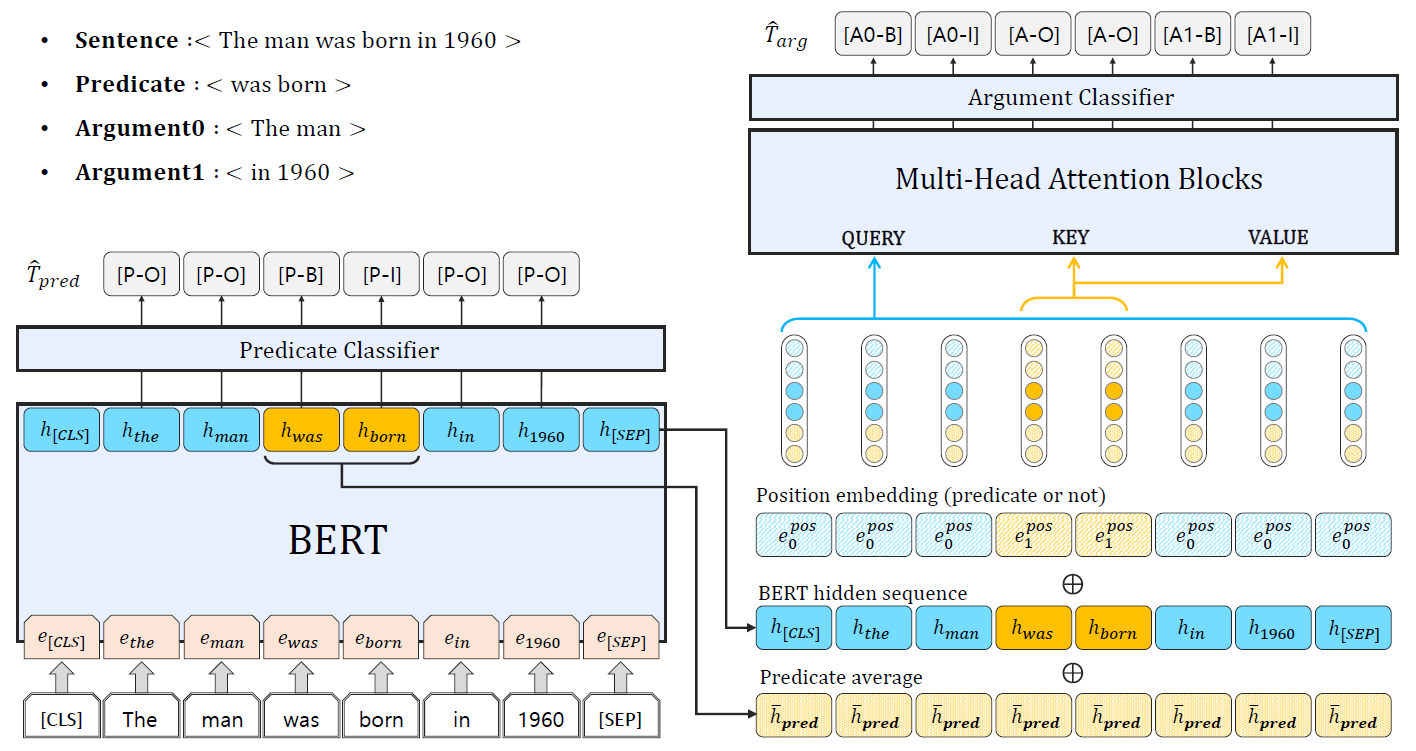1416x751 pixels.
Task: Click the Predicate Classifier block
Action: (x=340, y=350)
